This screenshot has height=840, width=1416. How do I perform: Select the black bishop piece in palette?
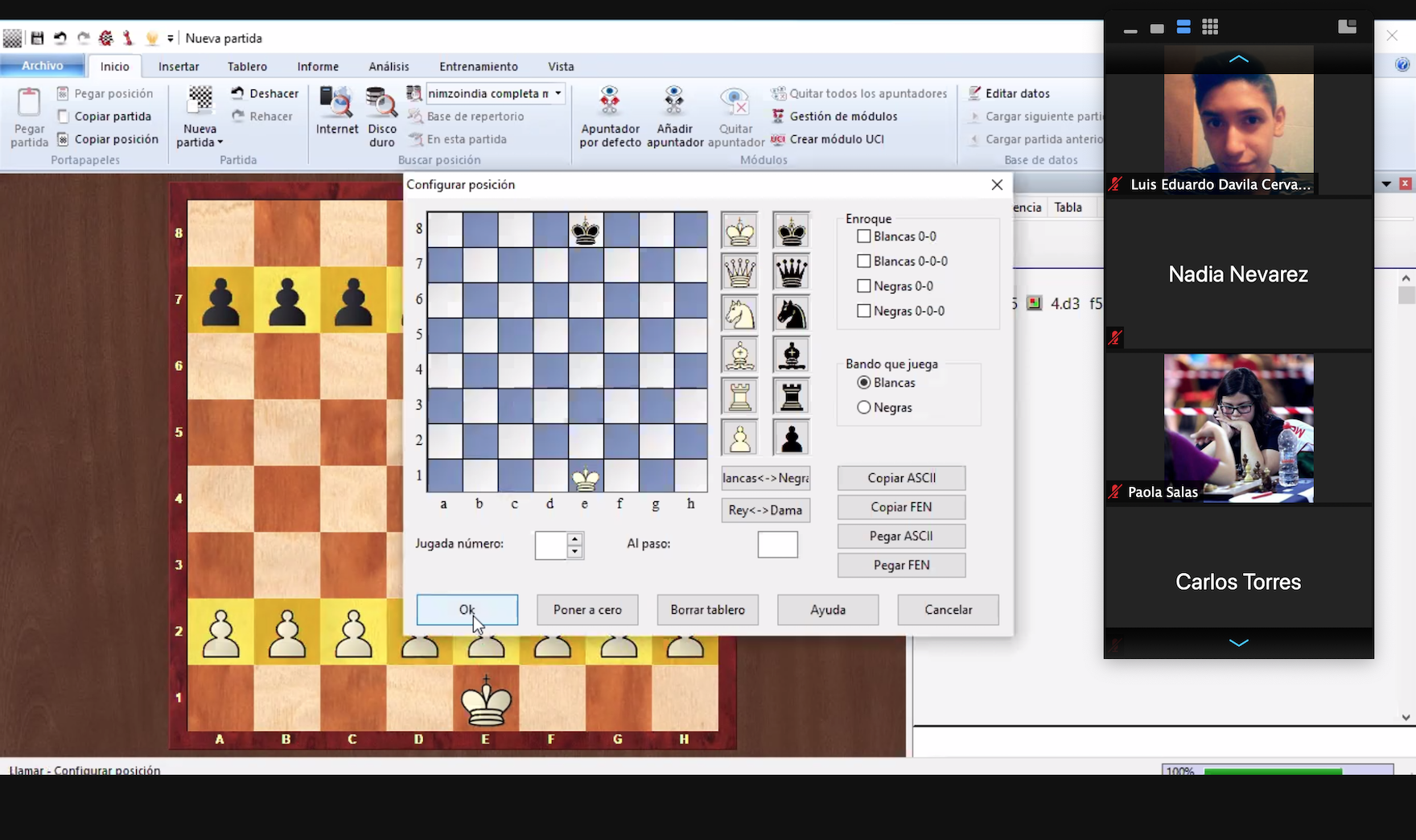792,355
